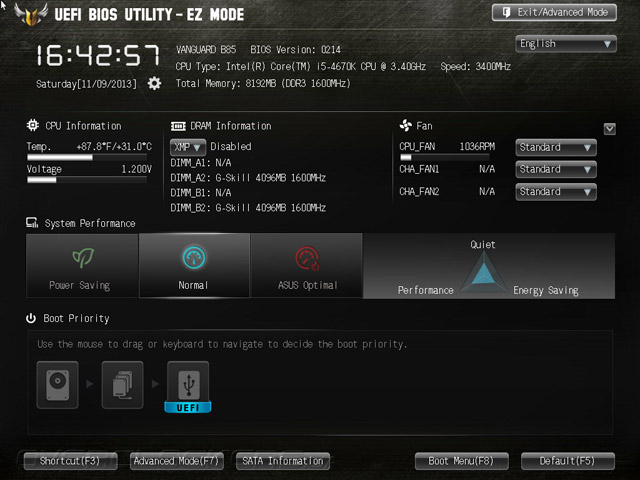Expand the Fan section arrow toggle

609,129
